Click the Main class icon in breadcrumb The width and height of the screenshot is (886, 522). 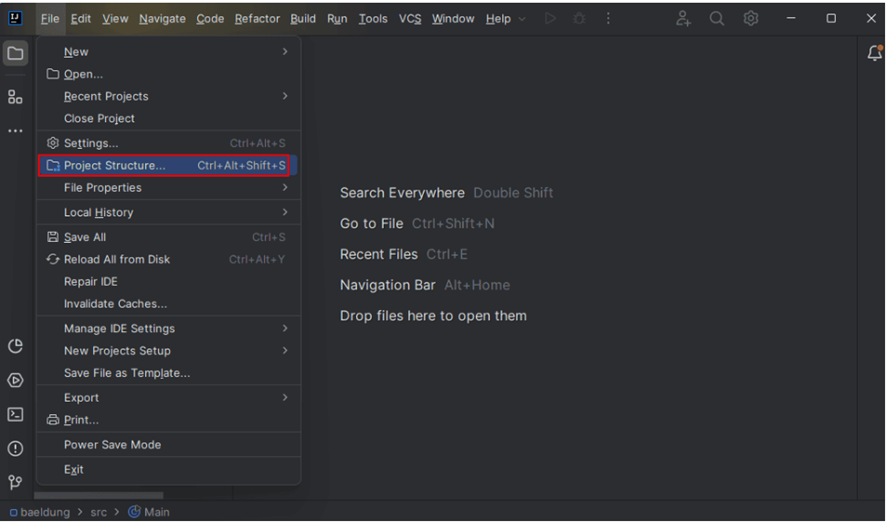click(134, 512)
